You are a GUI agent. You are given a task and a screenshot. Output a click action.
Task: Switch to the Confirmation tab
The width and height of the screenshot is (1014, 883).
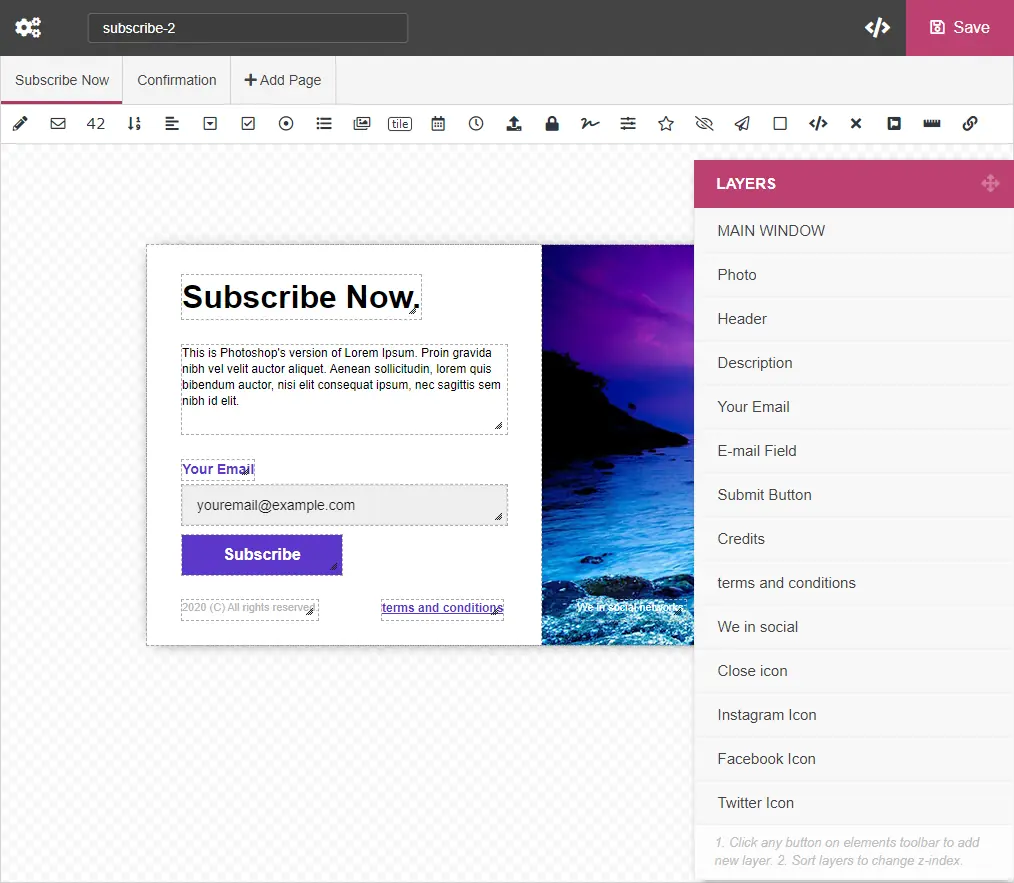tap(176, 80)
